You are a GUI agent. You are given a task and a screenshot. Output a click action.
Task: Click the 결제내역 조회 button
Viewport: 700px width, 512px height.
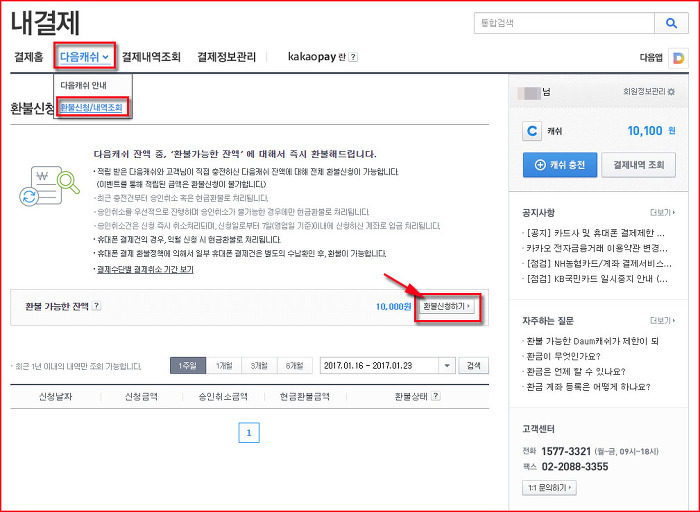tap(638, 165)
